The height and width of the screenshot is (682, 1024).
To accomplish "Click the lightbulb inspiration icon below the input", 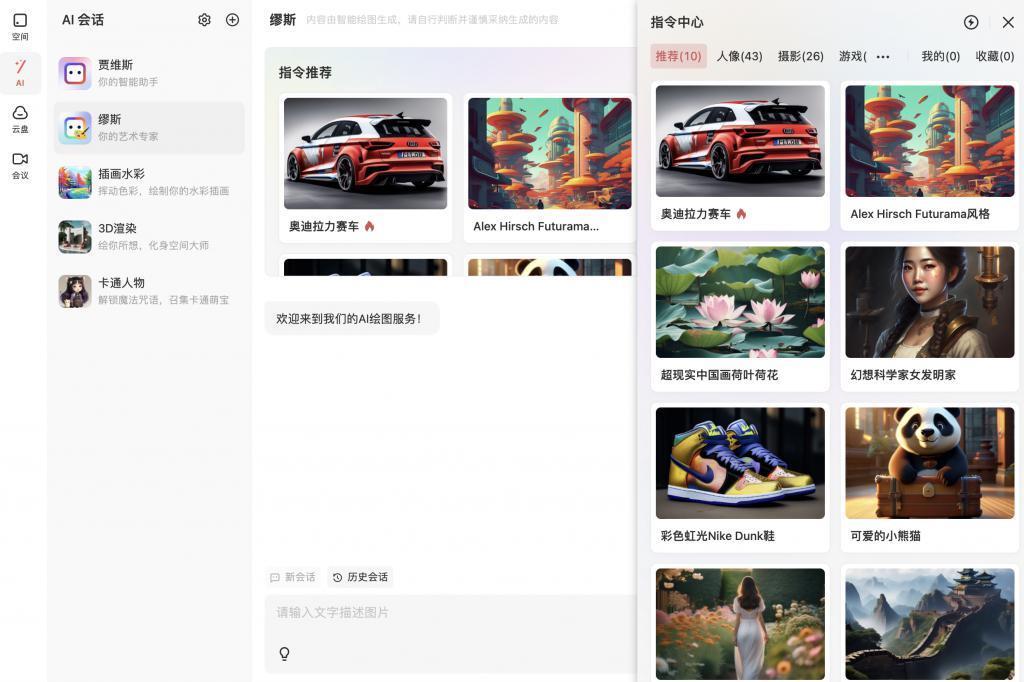I will point(284,653).
